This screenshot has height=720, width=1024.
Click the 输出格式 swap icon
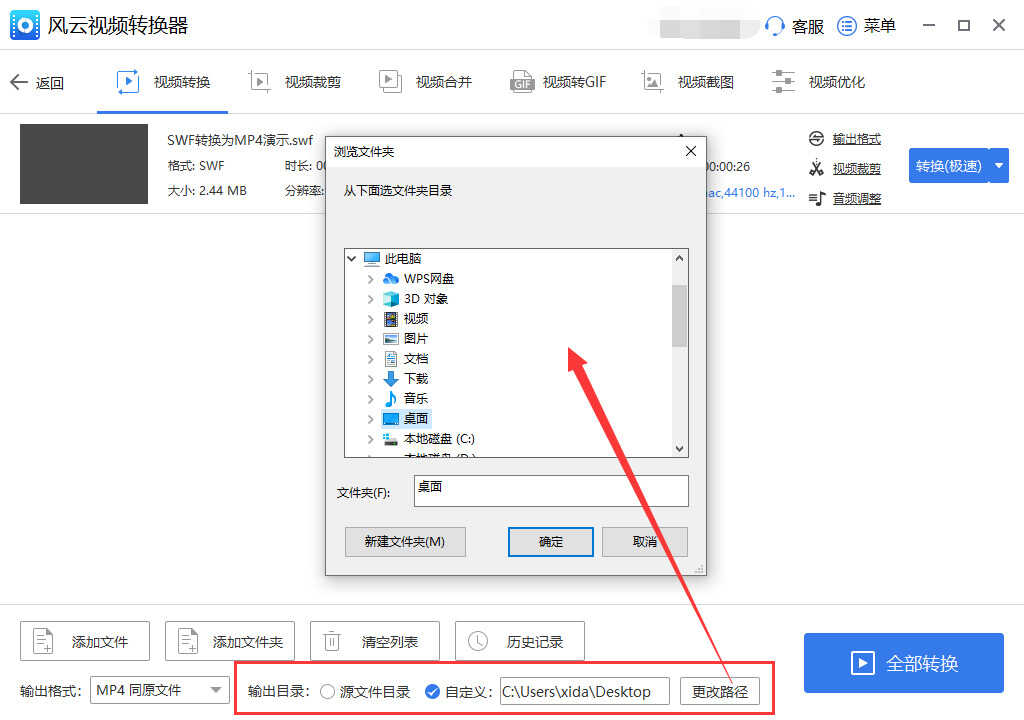click(816, 139)
